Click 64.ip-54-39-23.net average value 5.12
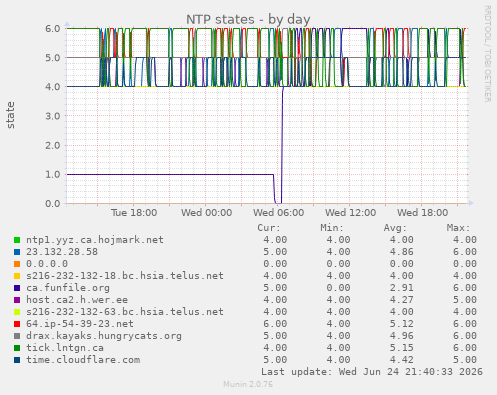 pyautogui.click(x=402, y=324)
